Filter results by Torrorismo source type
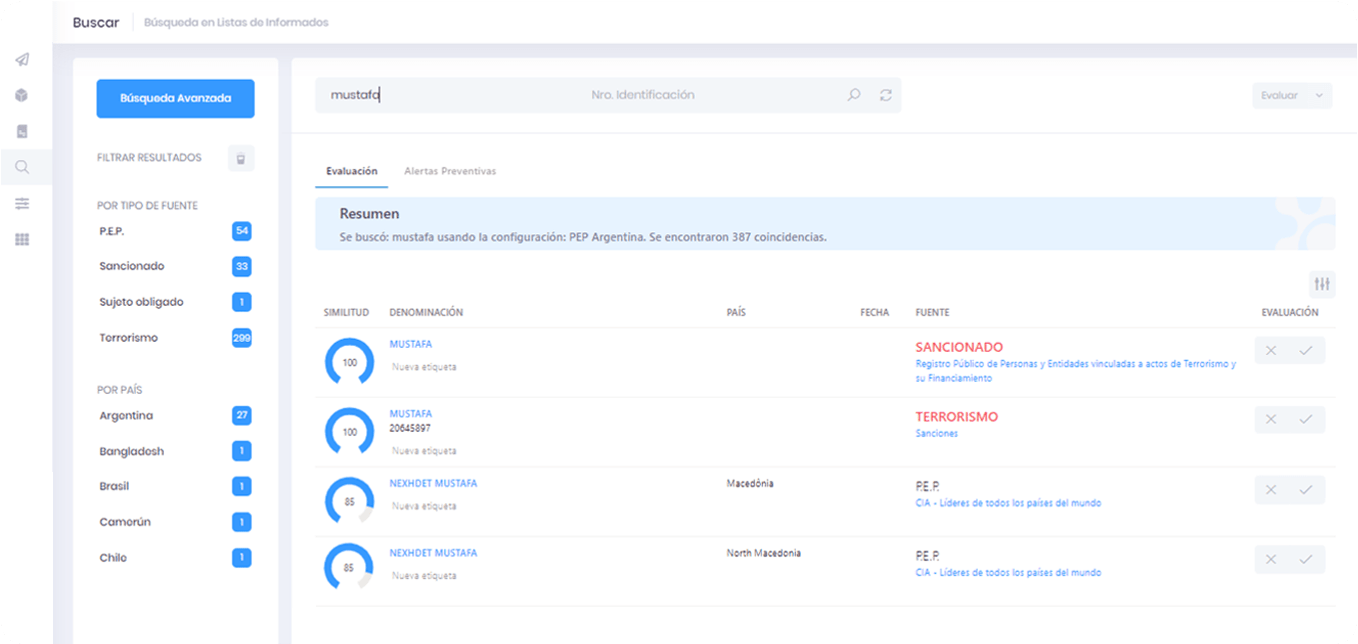1358x644 pixels. click(129, 338)
